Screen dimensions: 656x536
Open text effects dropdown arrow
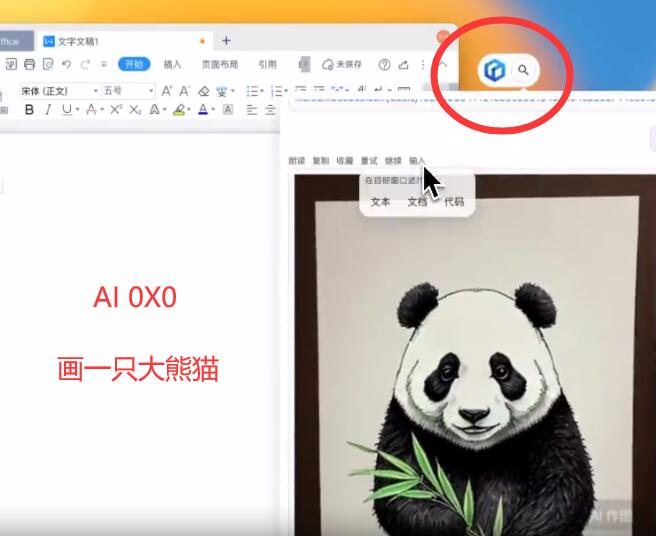pos(165,110)
